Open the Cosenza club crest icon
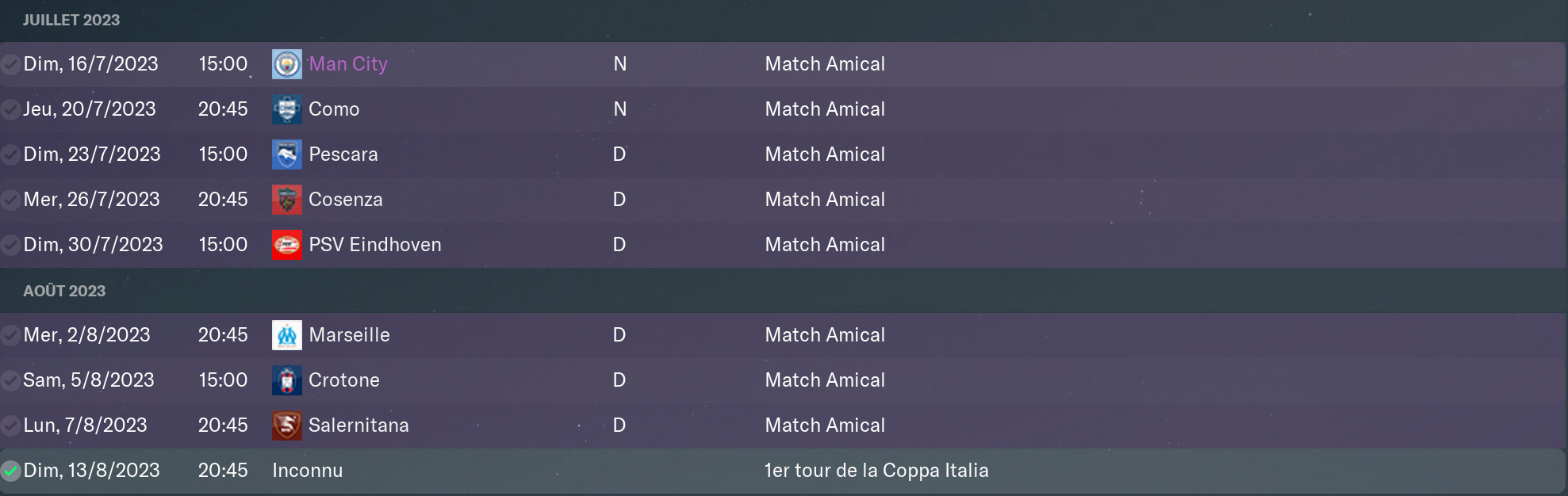The height and width of the screenshot is (496, 1568). click(286, 200)
